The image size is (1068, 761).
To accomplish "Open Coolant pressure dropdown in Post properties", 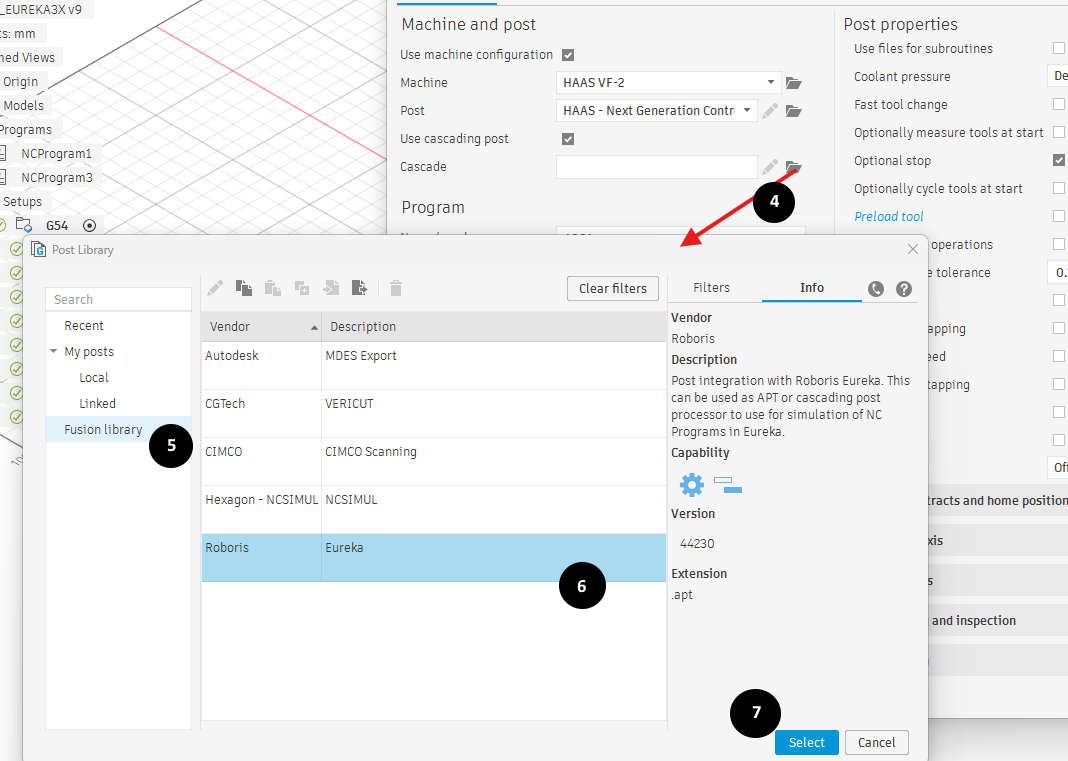I will (x=1057, y=76).
